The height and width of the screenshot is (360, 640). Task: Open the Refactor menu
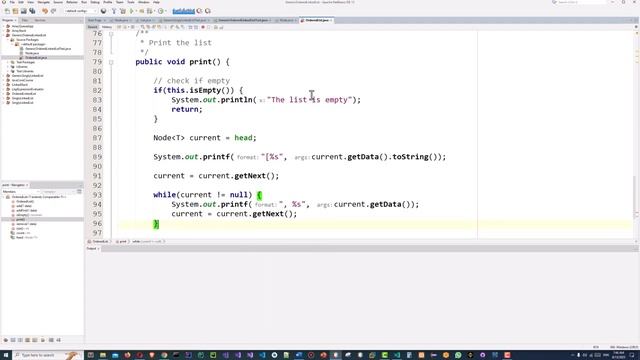click(72, 2)
